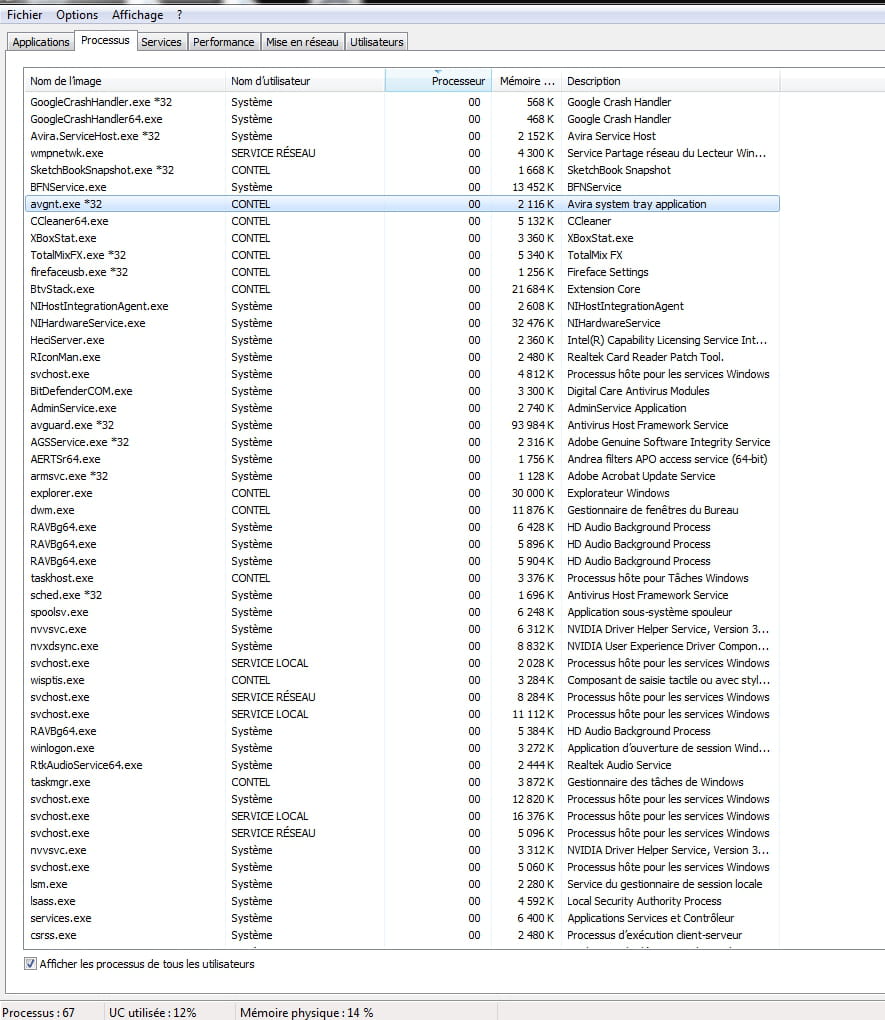Select the NIHardwareService.exe process
Viewport: 885px width, 1020px height.
coord(402,323)
